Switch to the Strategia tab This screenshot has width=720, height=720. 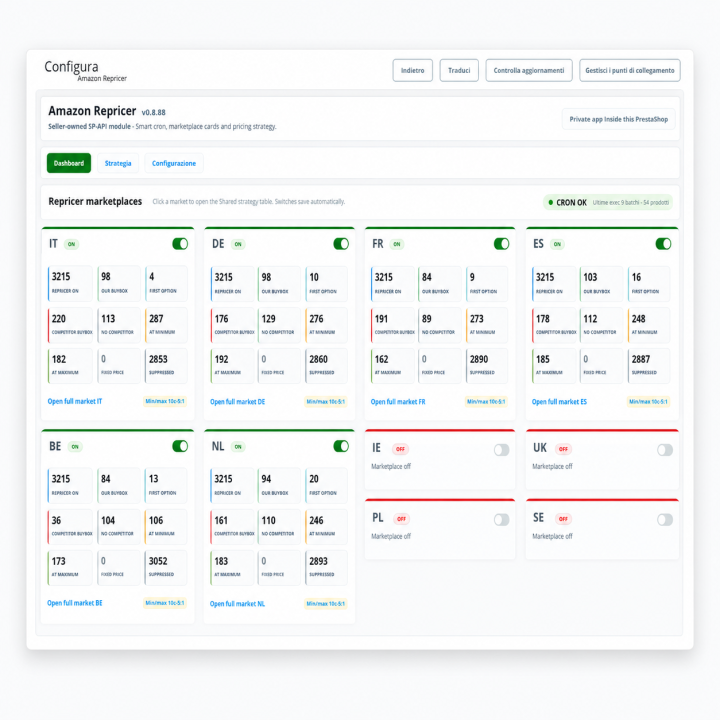pos(118,163)
